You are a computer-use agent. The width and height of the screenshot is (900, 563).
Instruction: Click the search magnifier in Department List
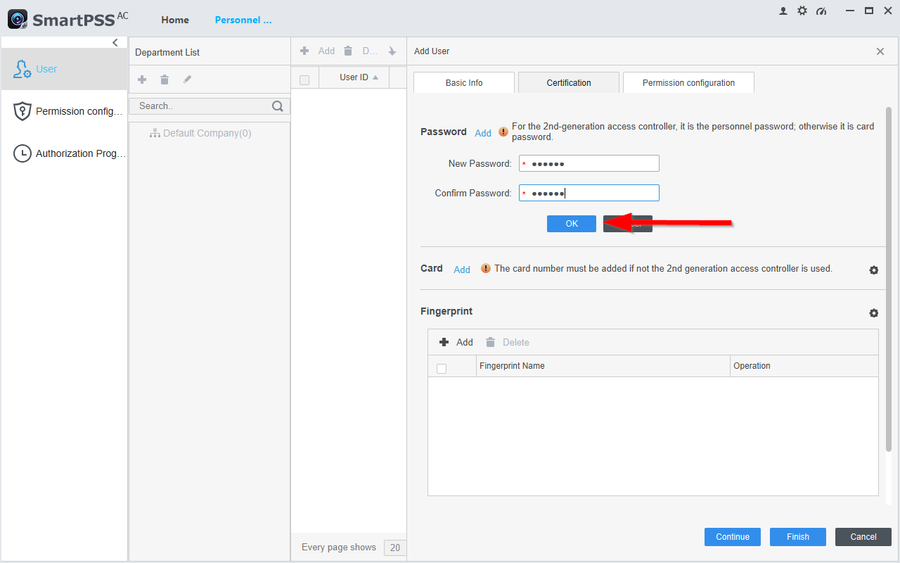277,106
